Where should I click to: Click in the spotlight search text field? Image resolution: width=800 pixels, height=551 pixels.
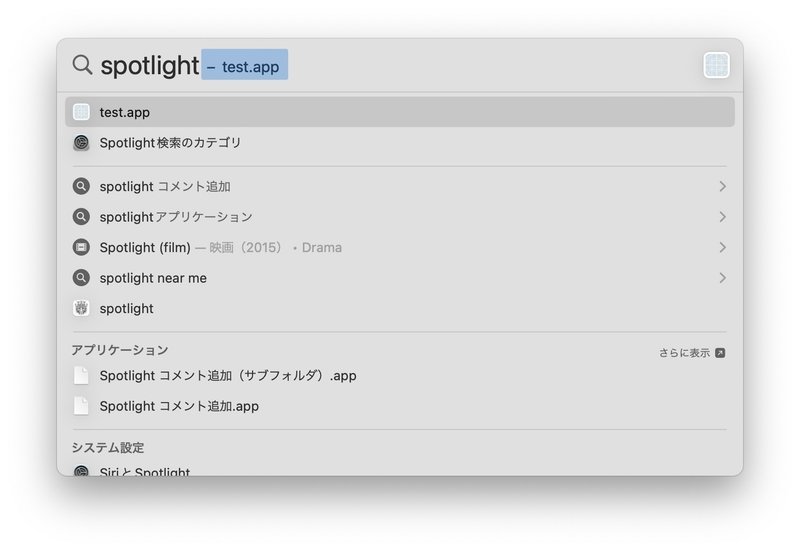(x=398, y=65)
